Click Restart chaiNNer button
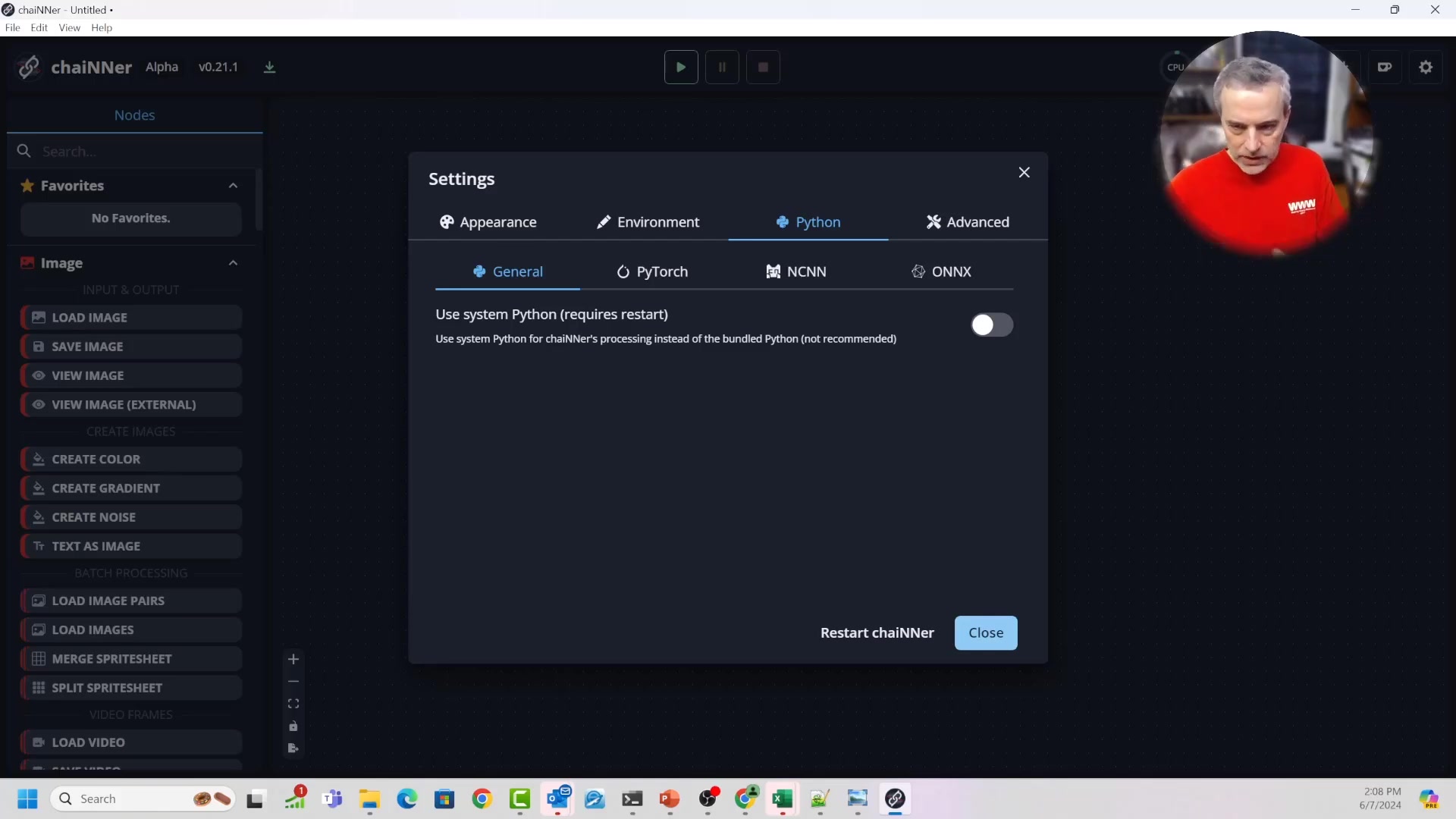The width and height of the screenshot is (1456, 819). [877, 632]
